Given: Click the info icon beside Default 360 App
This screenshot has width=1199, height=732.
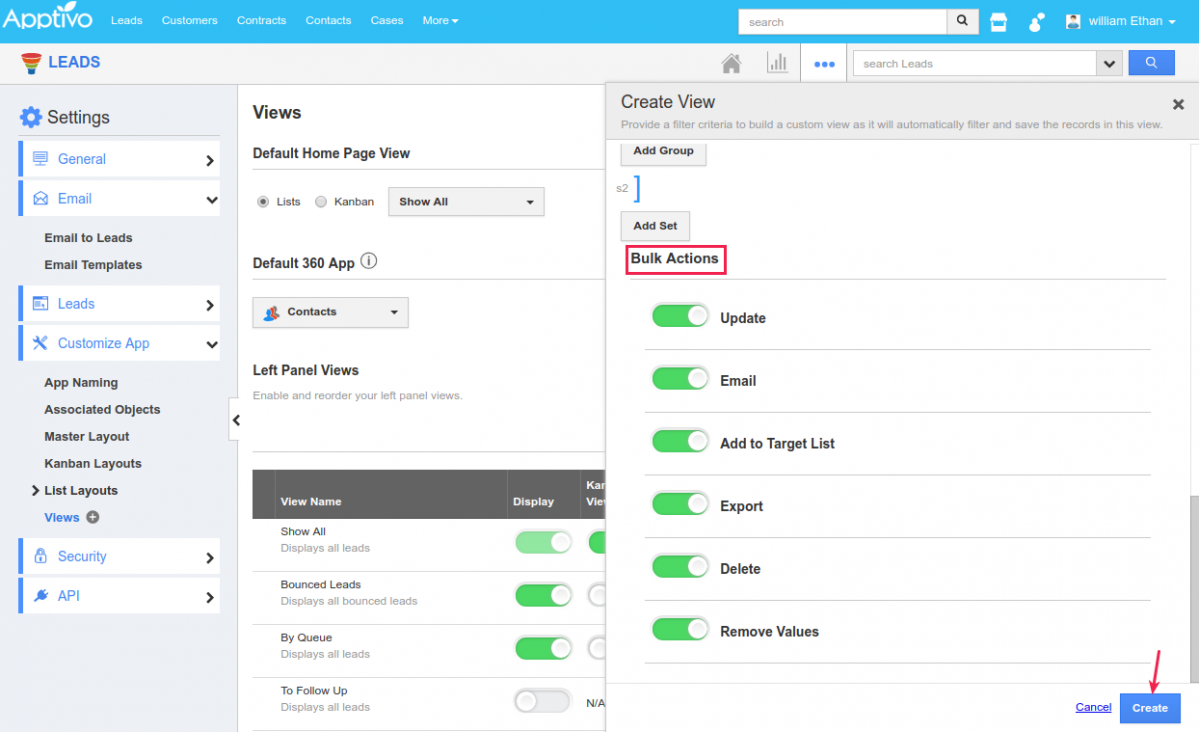Looking at the screenshot, I should [368, 261].
